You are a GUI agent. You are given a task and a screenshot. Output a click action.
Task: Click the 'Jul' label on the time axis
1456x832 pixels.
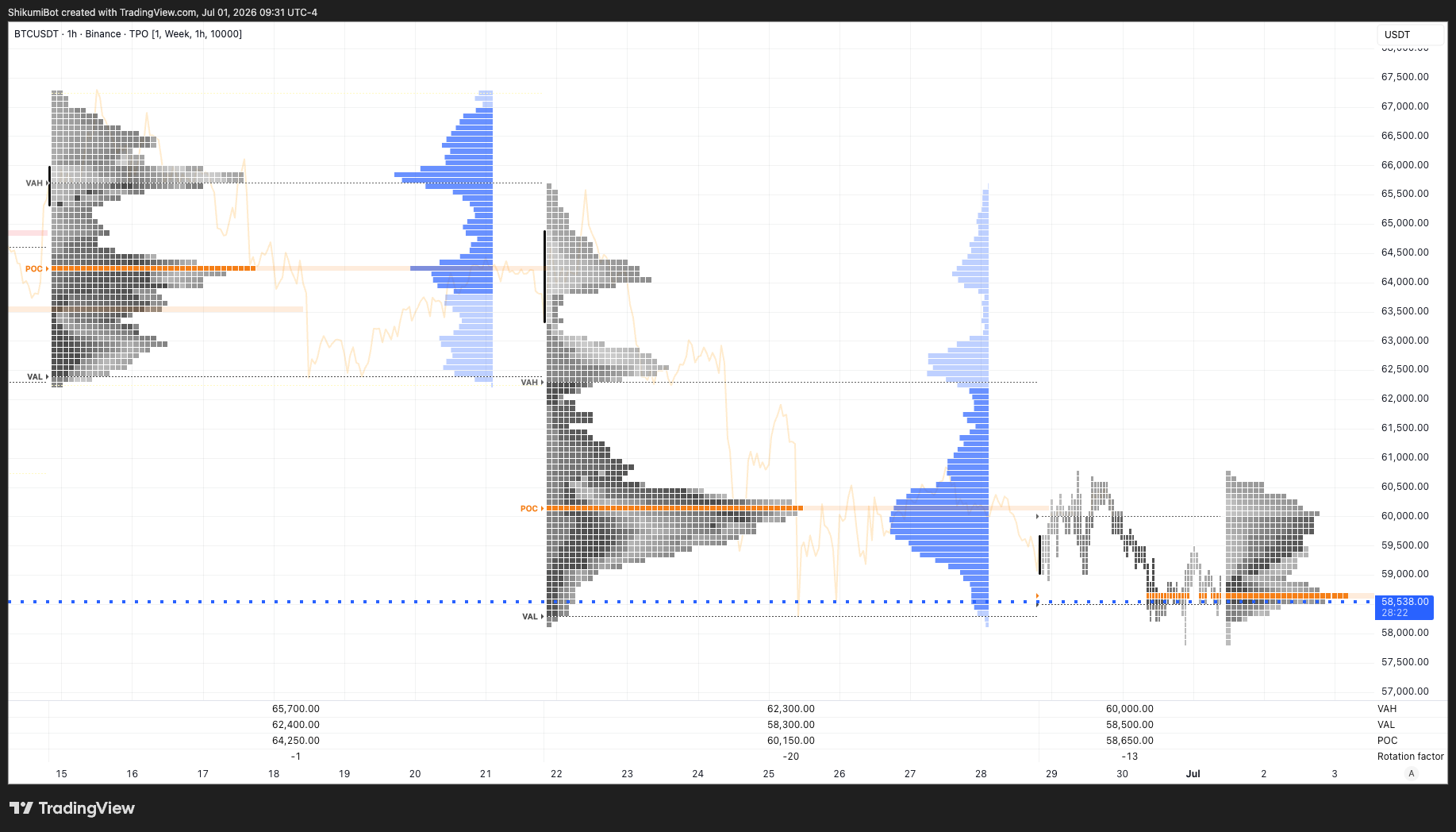(1193, 773)
